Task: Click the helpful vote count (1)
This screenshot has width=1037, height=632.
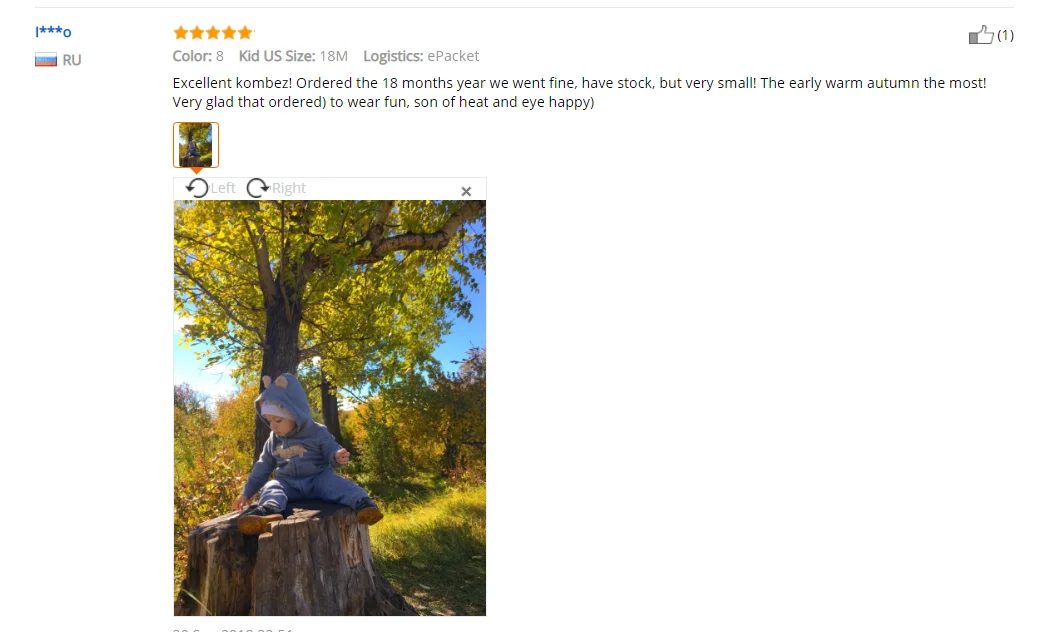Action: click(1005, 35)
